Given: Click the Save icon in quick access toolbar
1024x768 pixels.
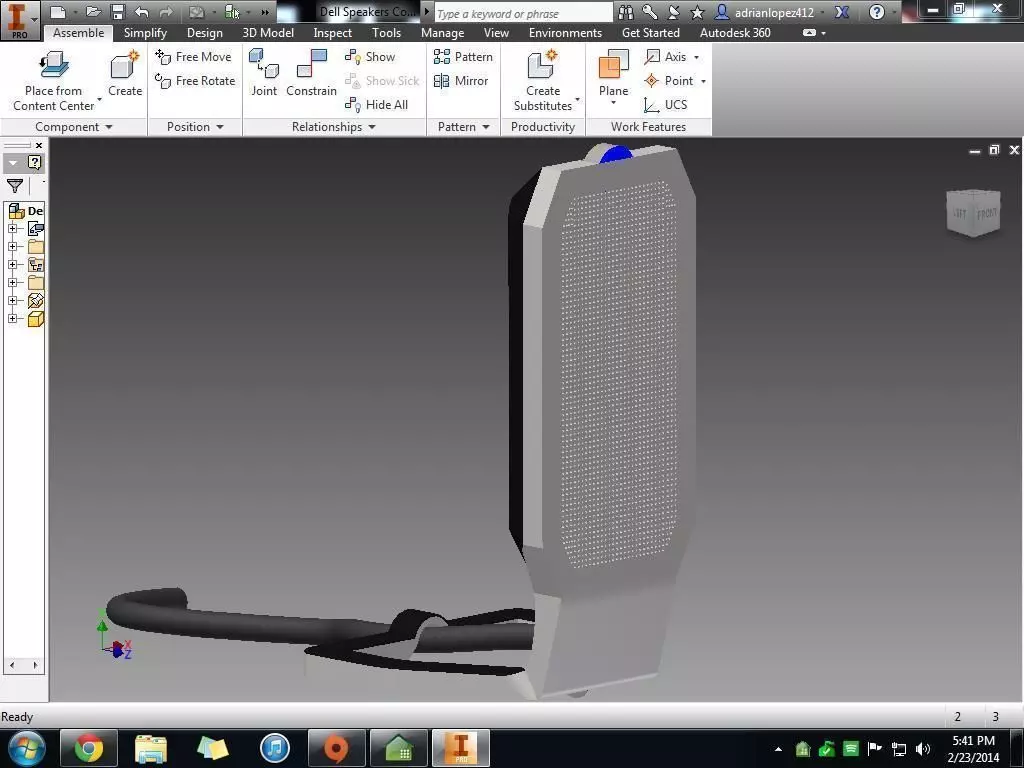Looking at the screenshot, I should coord(118,12).
